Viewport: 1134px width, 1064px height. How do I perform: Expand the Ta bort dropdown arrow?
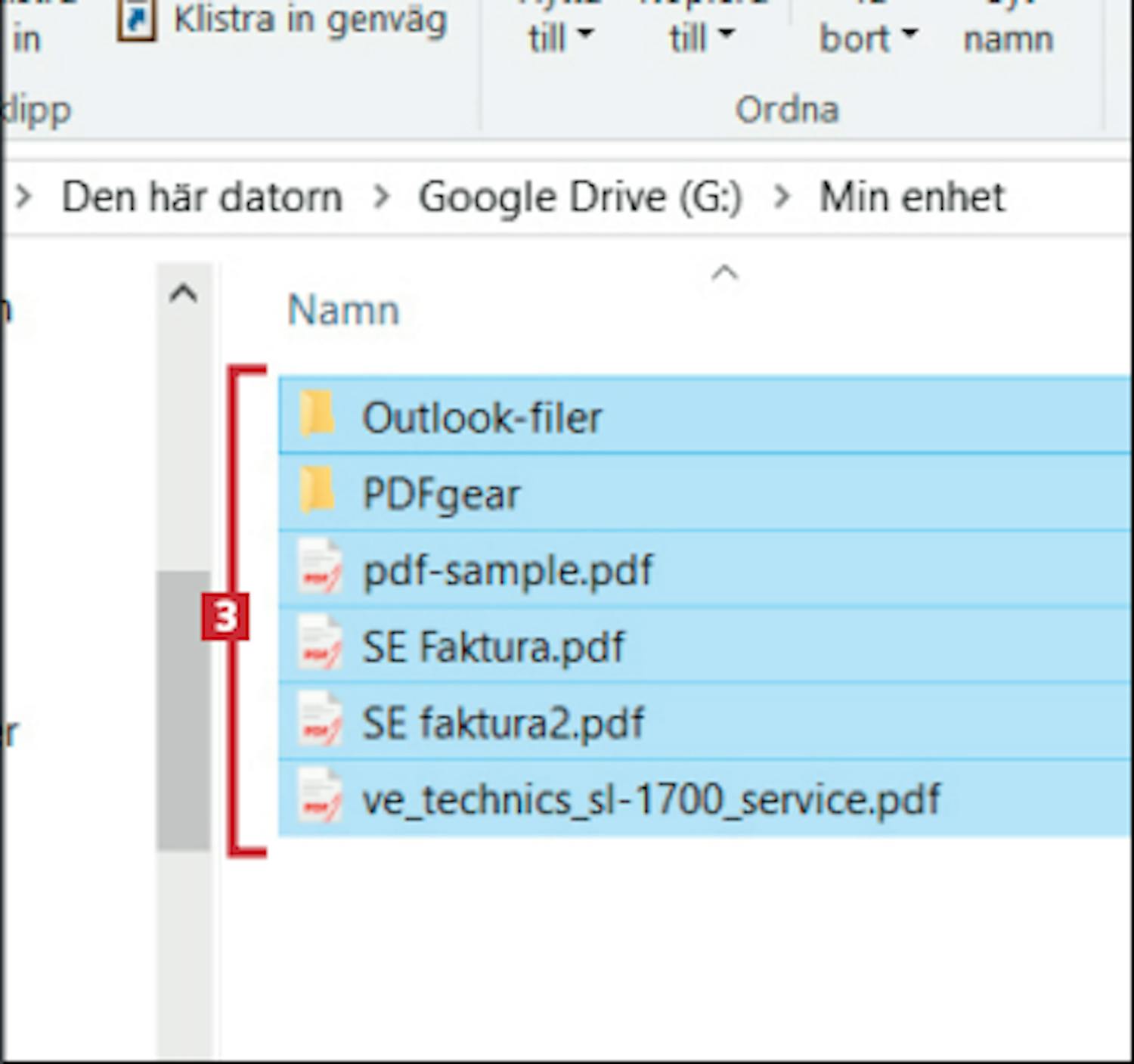click(909, 34)
